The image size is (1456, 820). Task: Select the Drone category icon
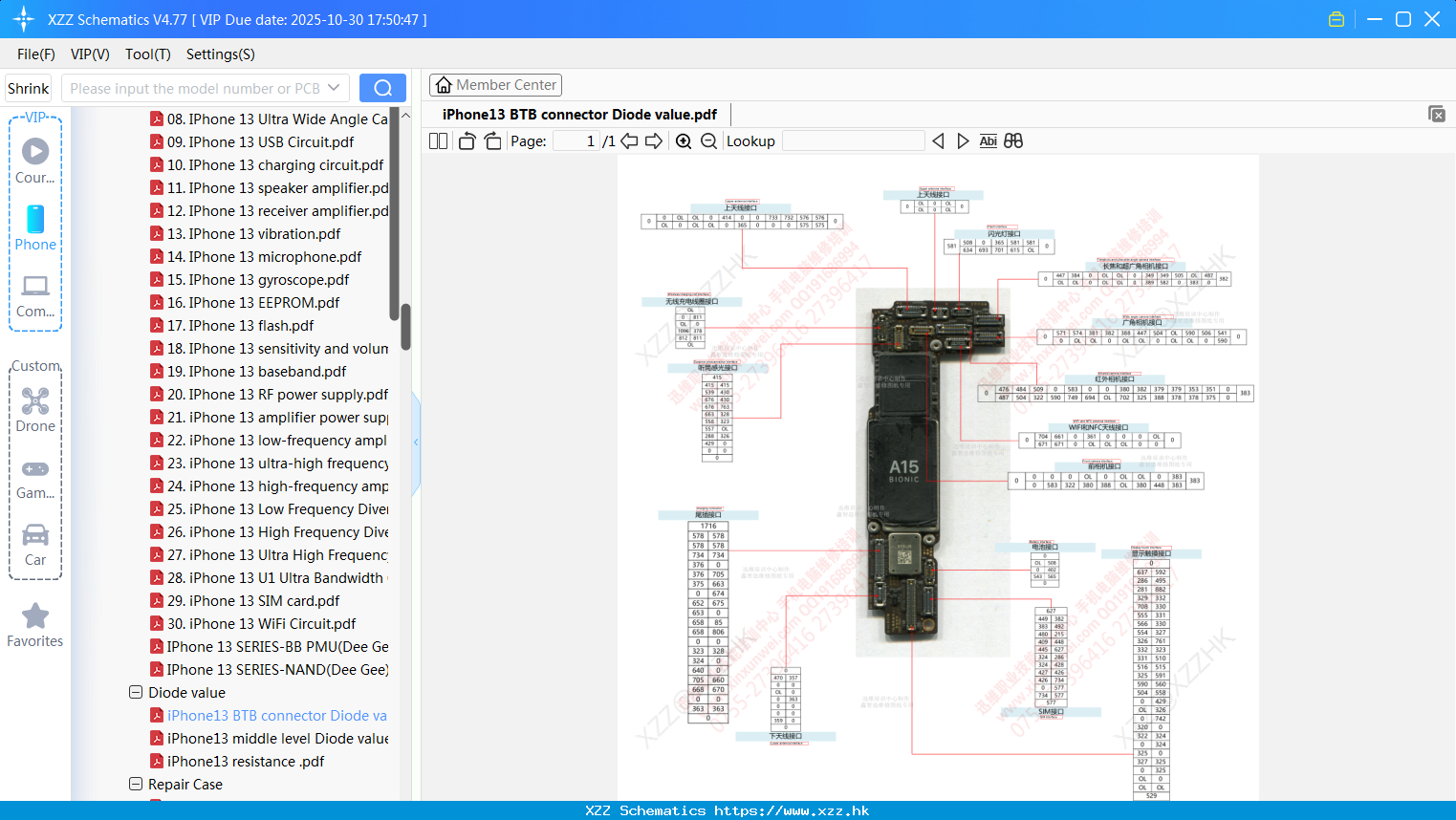click(x=35, y=409)
